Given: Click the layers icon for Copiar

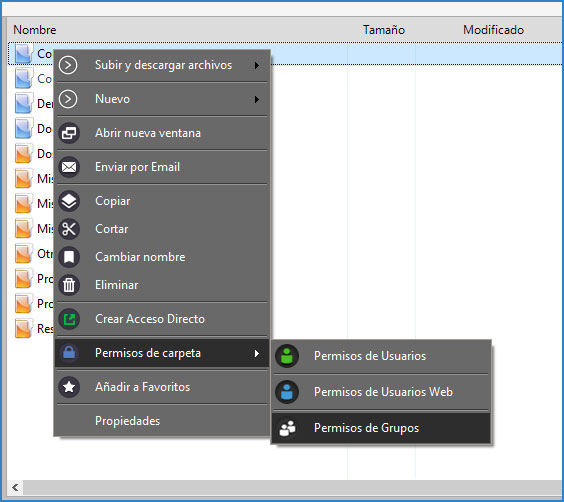Looking at the screenshot, I should pyautogui.click(x=69, y=201).
